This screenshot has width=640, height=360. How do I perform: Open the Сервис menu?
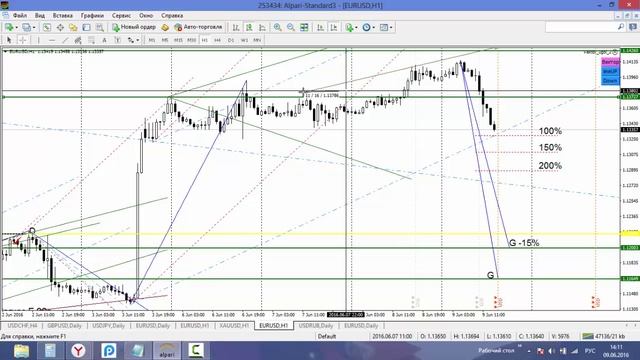(121, 16)
